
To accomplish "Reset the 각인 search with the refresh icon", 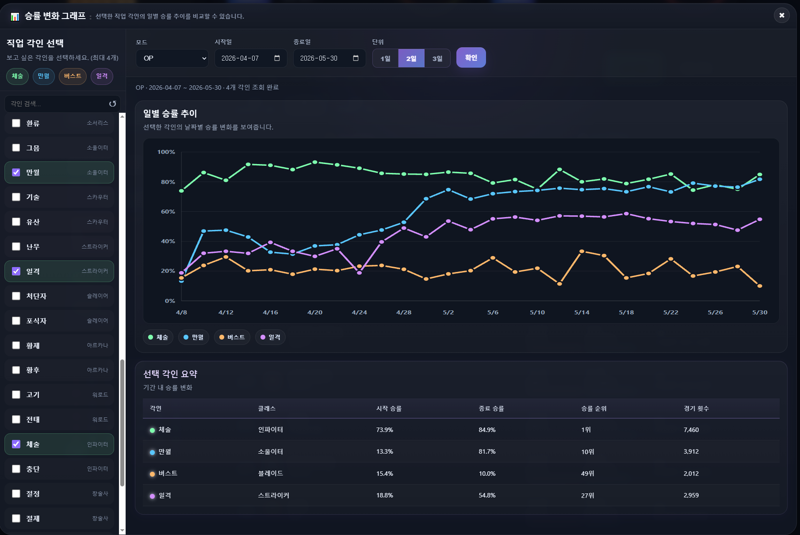I will [112, 104].
